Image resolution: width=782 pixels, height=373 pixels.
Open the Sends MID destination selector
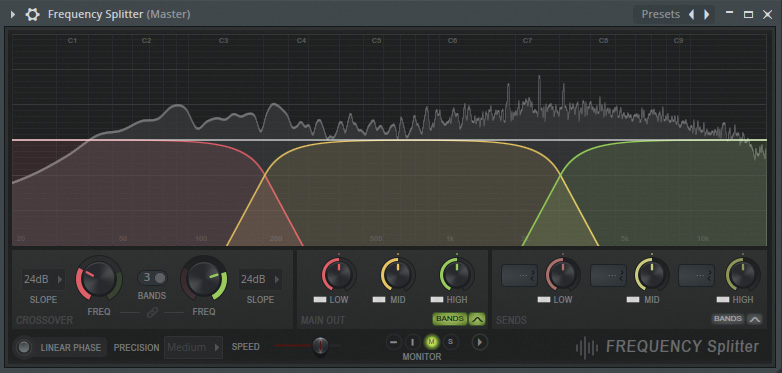pos(608,275)
